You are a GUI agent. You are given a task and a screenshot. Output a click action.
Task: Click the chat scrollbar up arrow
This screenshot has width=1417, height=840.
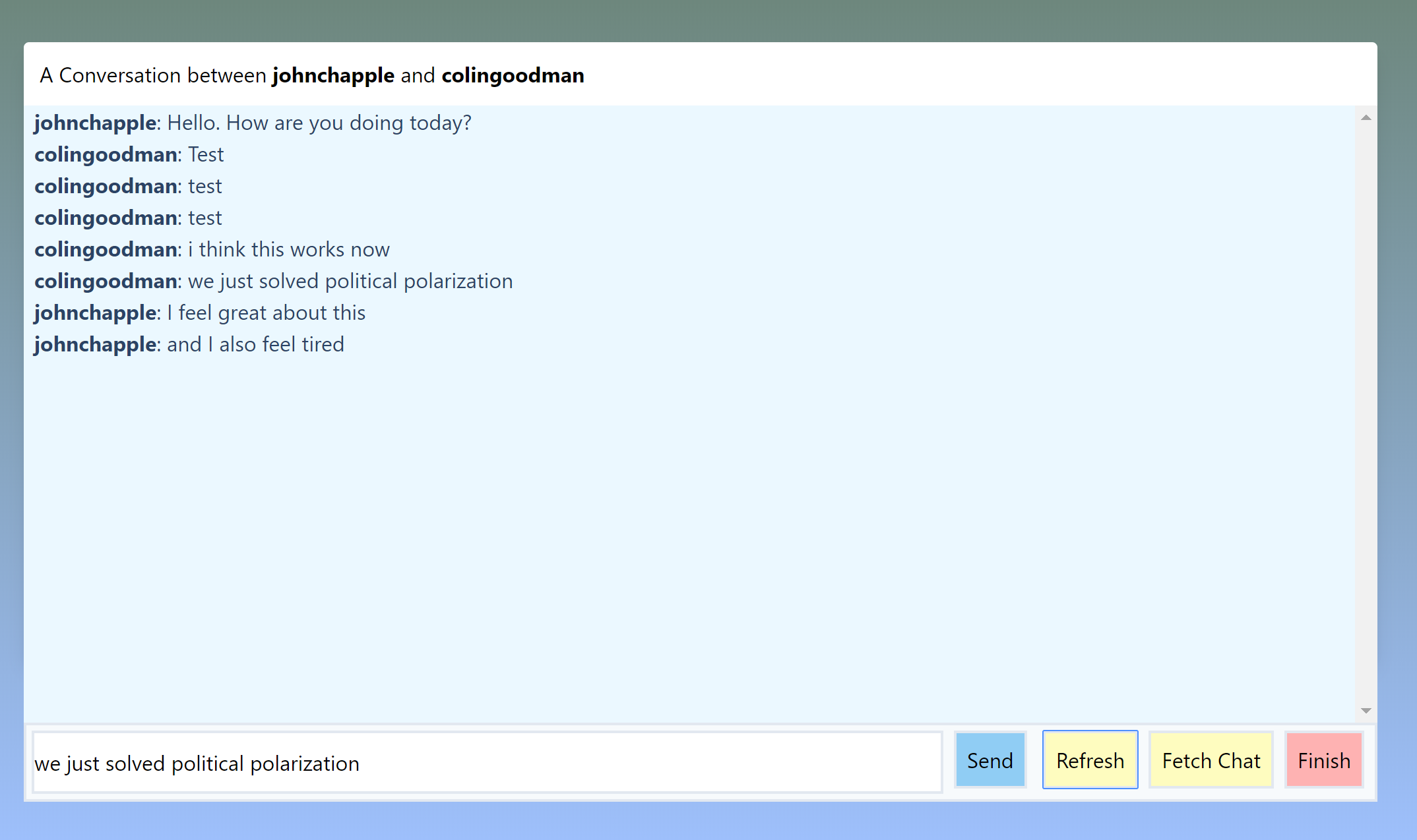[x=1366, y=118]
